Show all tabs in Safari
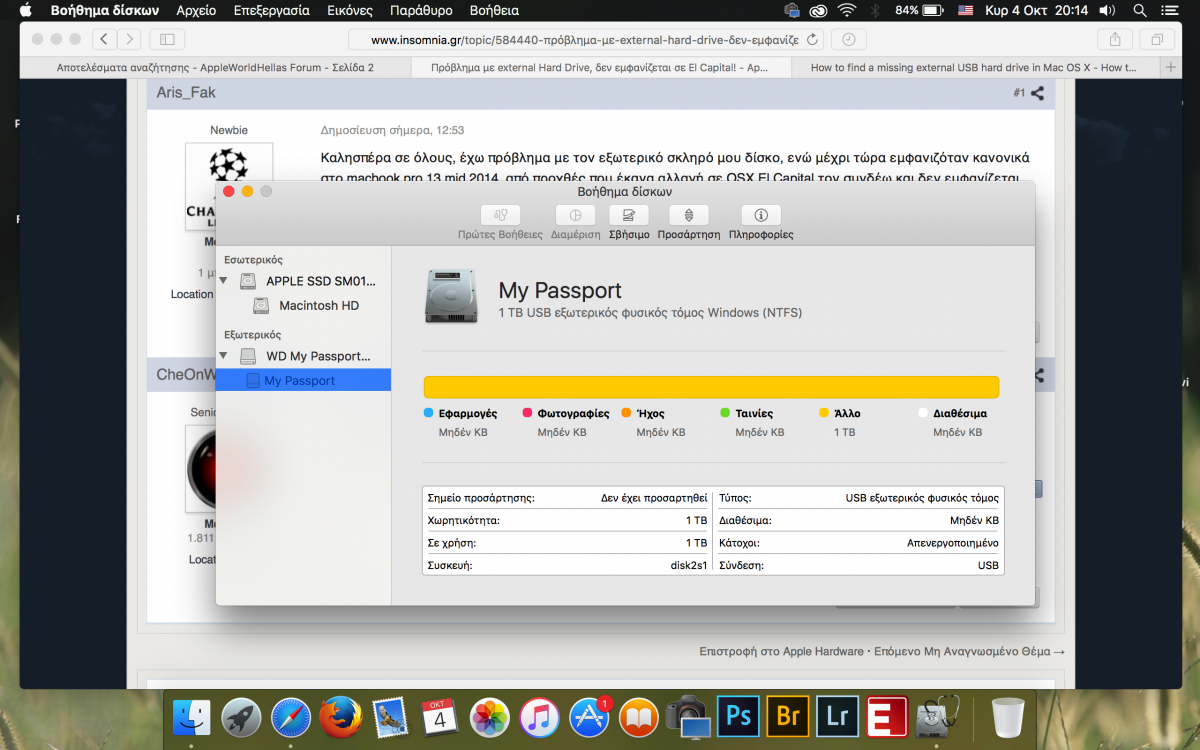 coord(1157,39)
